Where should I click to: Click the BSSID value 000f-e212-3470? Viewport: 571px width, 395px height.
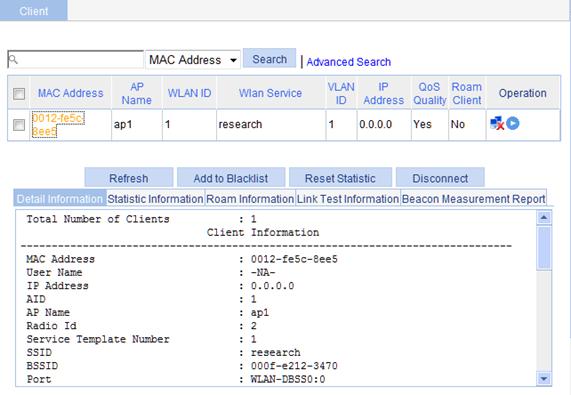pyautogui.click(x=294, y=366)
